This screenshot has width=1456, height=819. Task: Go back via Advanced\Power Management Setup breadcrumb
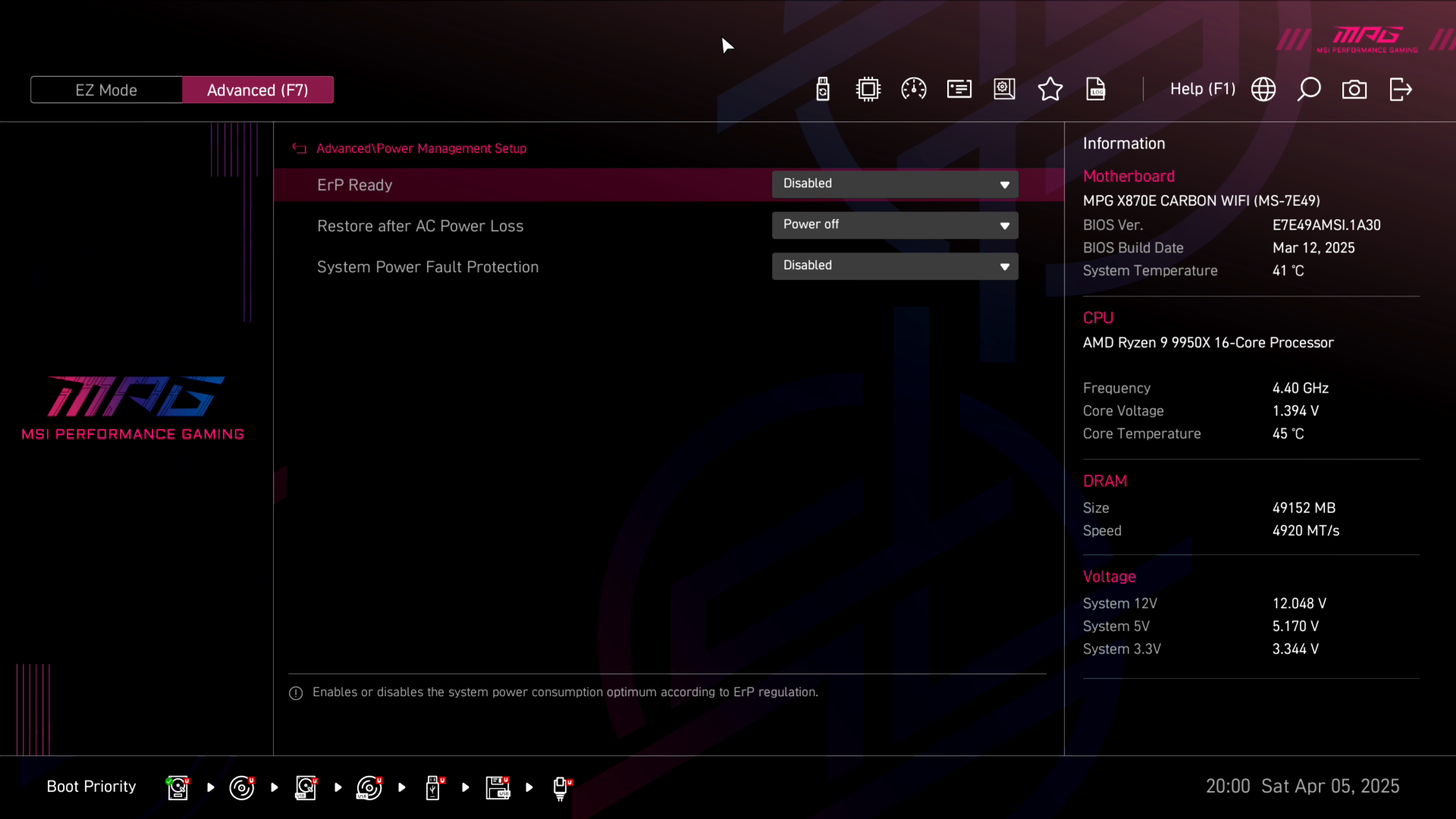click(x=421, y=149)
